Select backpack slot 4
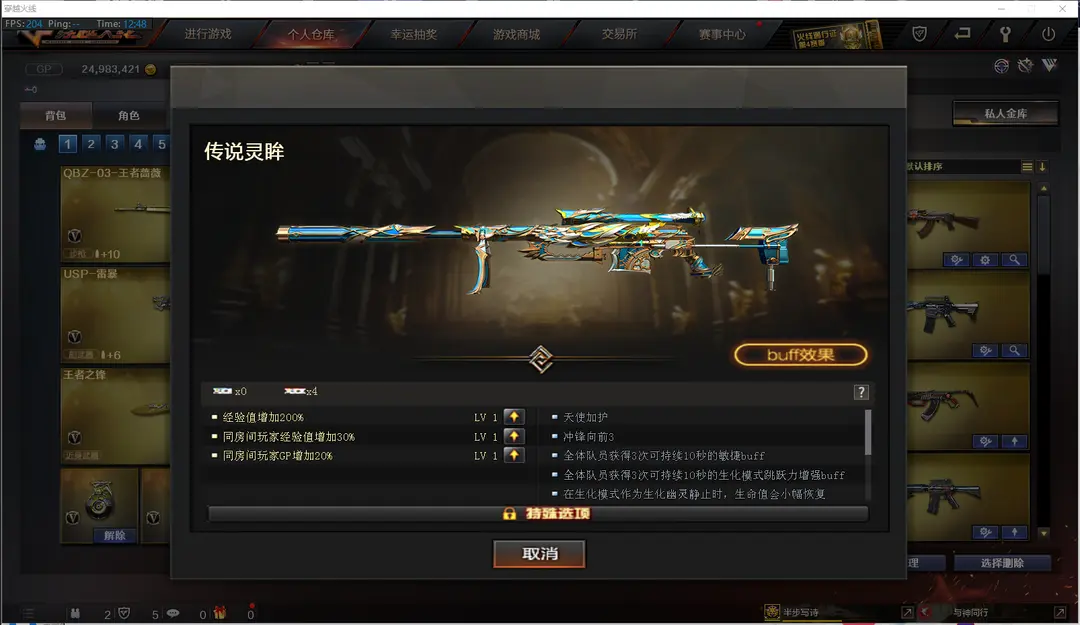The width and height of the screenshot is (1080, 625). tap(138, 144)
